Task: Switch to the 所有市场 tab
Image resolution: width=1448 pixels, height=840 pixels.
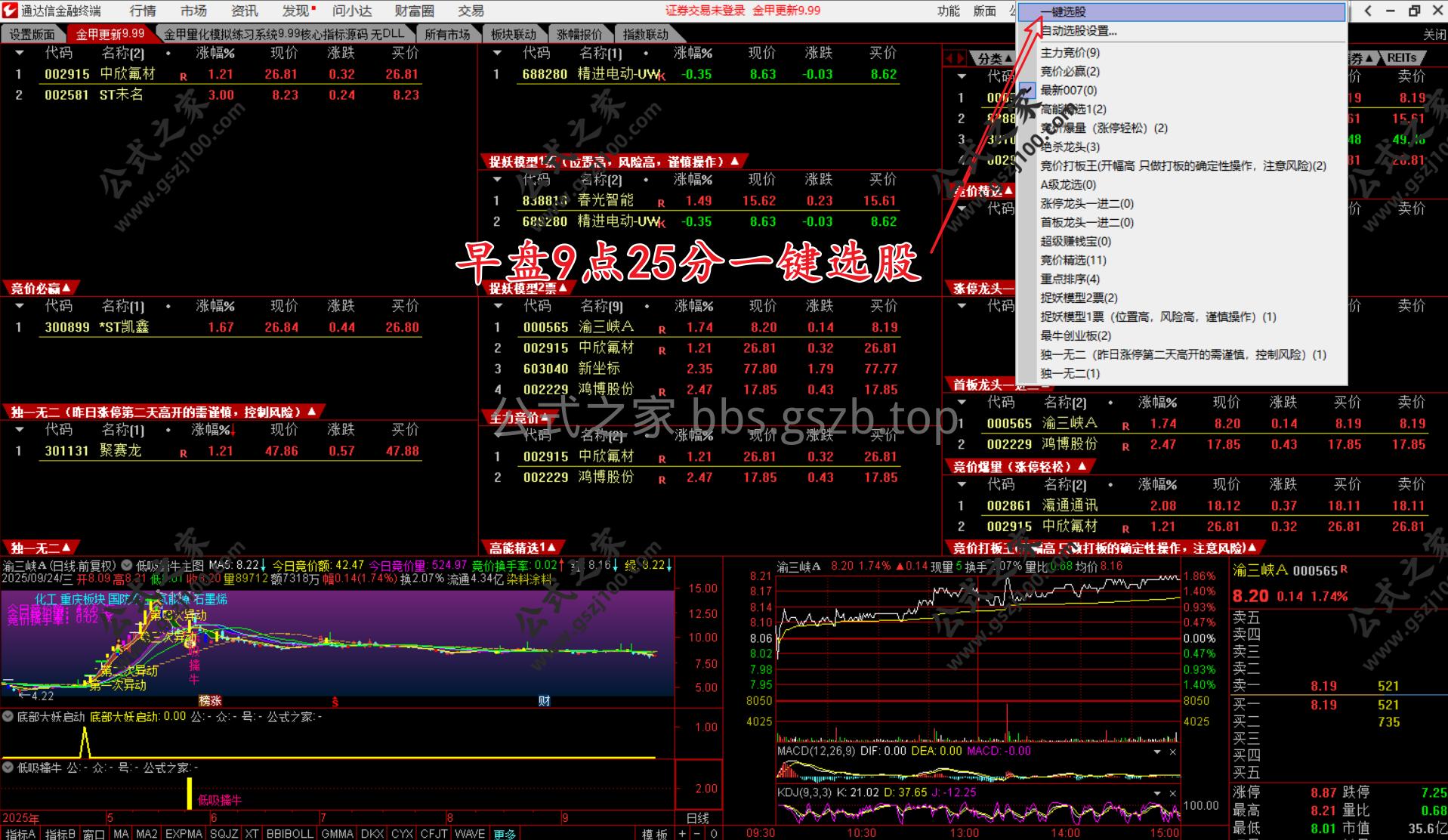Action: click(447, 34)
